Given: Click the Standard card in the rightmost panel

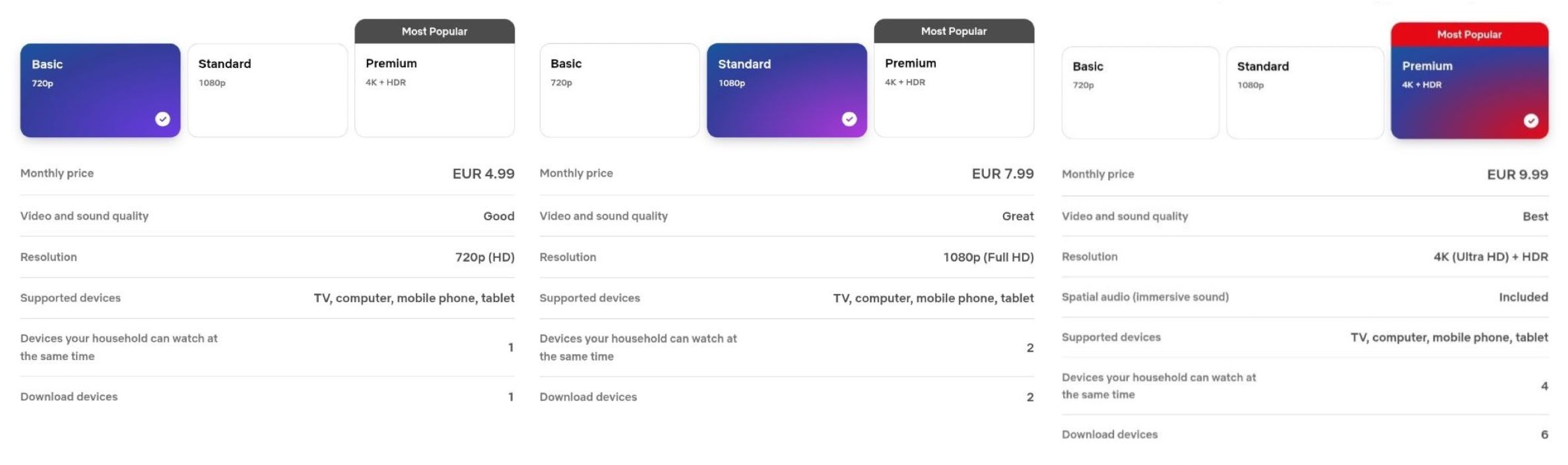Looking at the screenshot, I should 1305,92.
